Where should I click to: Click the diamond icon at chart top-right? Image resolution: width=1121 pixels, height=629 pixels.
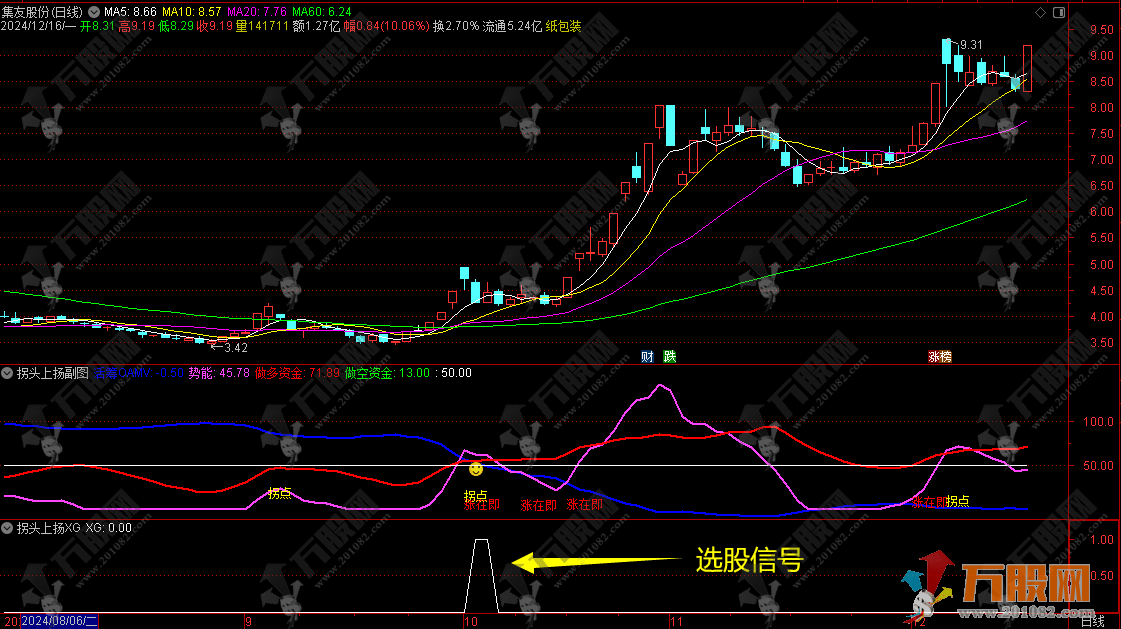tap(1040, 12)
